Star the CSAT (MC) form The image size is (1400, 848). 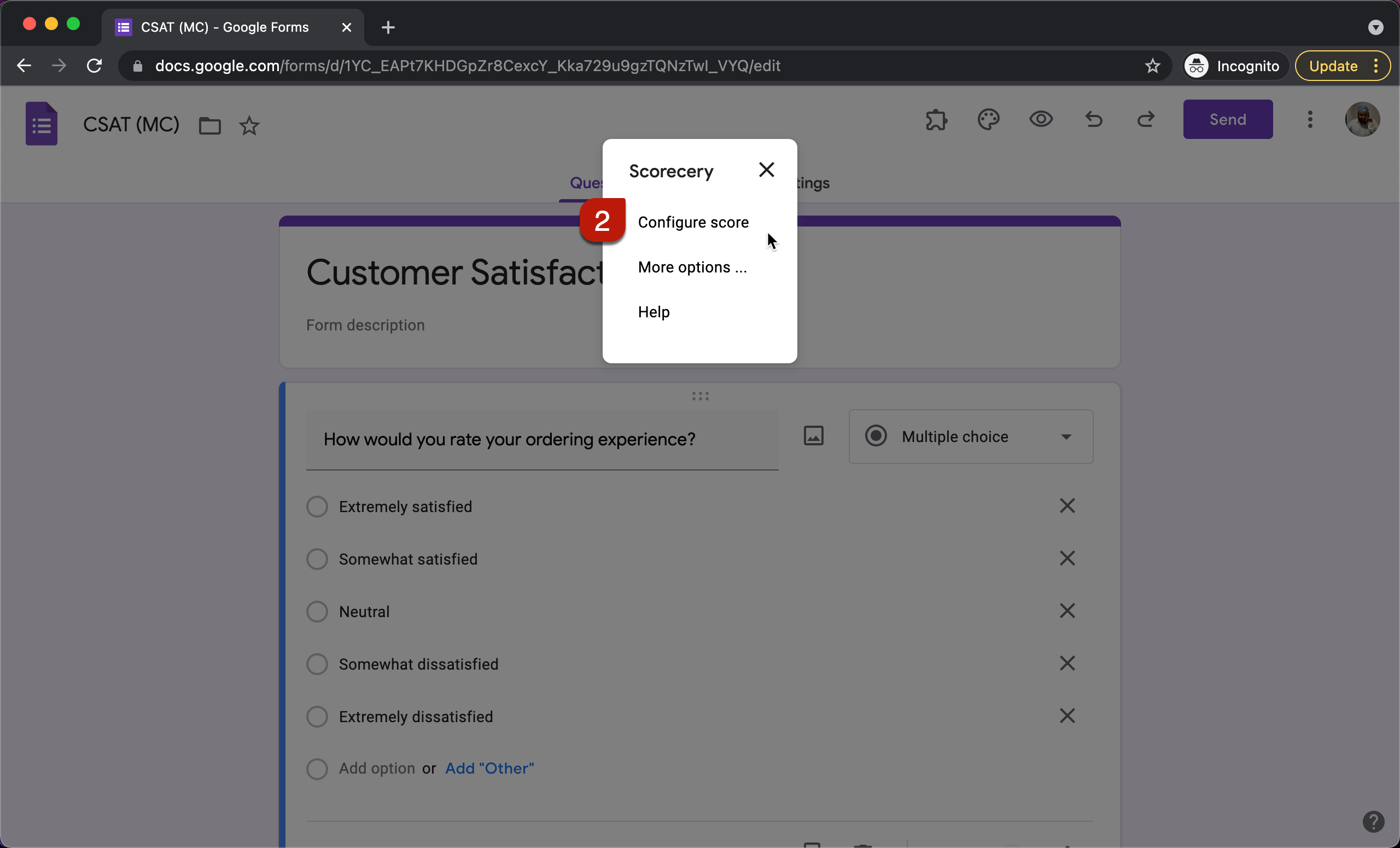[x=249, y=126]
